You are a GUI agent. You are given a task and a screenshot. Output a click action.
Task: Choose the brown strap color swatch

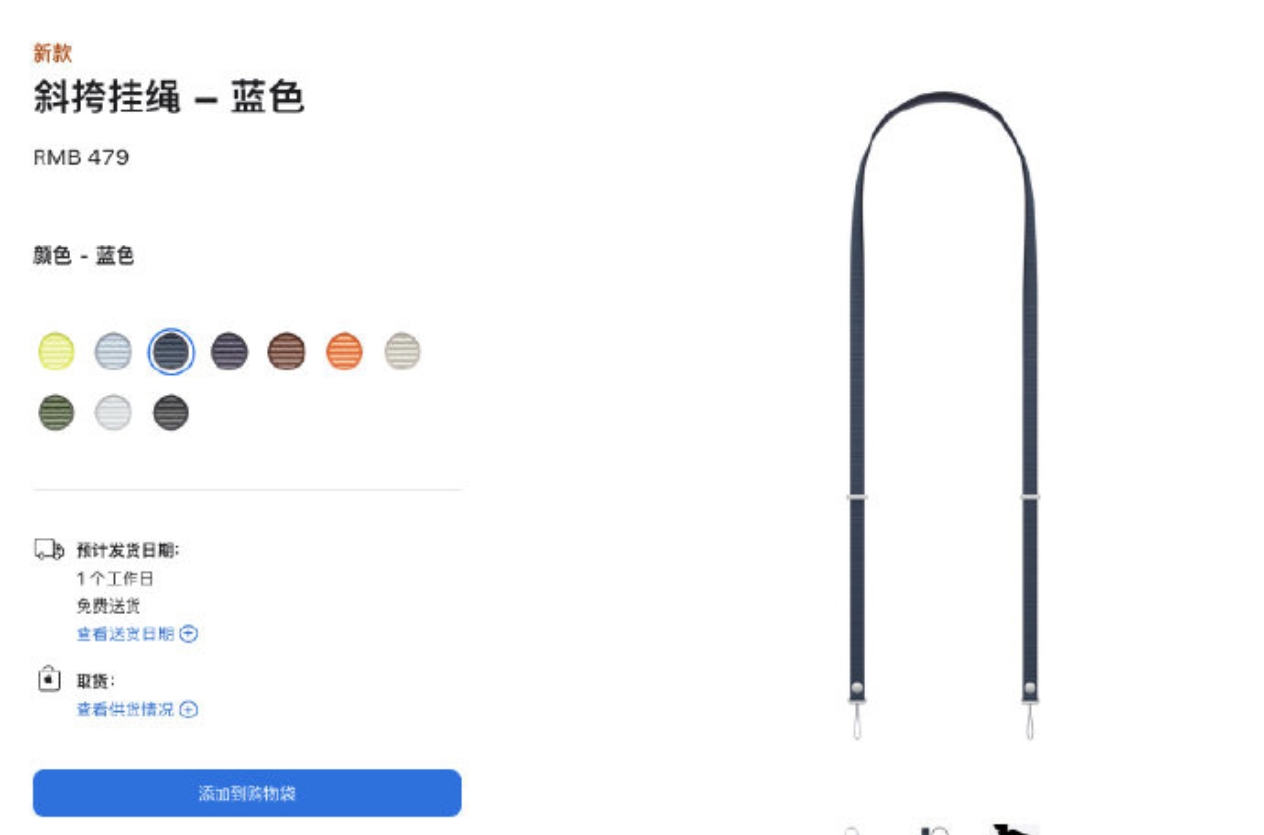point(286,352)
